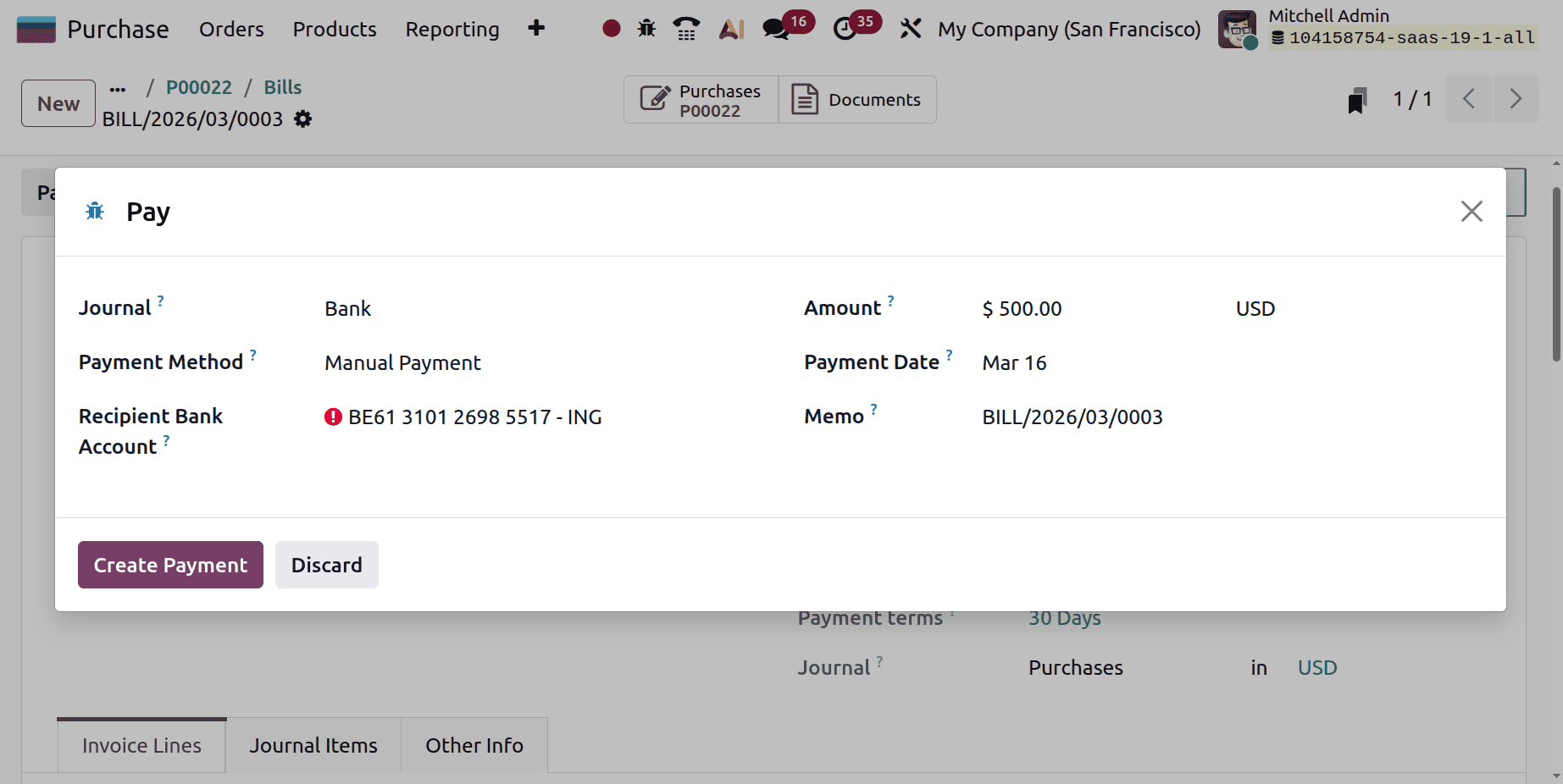Open activities clock showing 35 items
The width and height of the screenshot is (1563, 784).
point(847,28)
